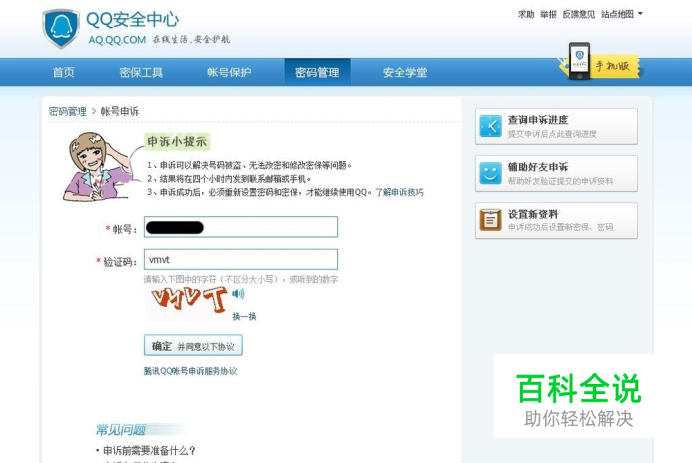Open 腾讯QQ帐号申诉服务协议 link

(190, 371)
